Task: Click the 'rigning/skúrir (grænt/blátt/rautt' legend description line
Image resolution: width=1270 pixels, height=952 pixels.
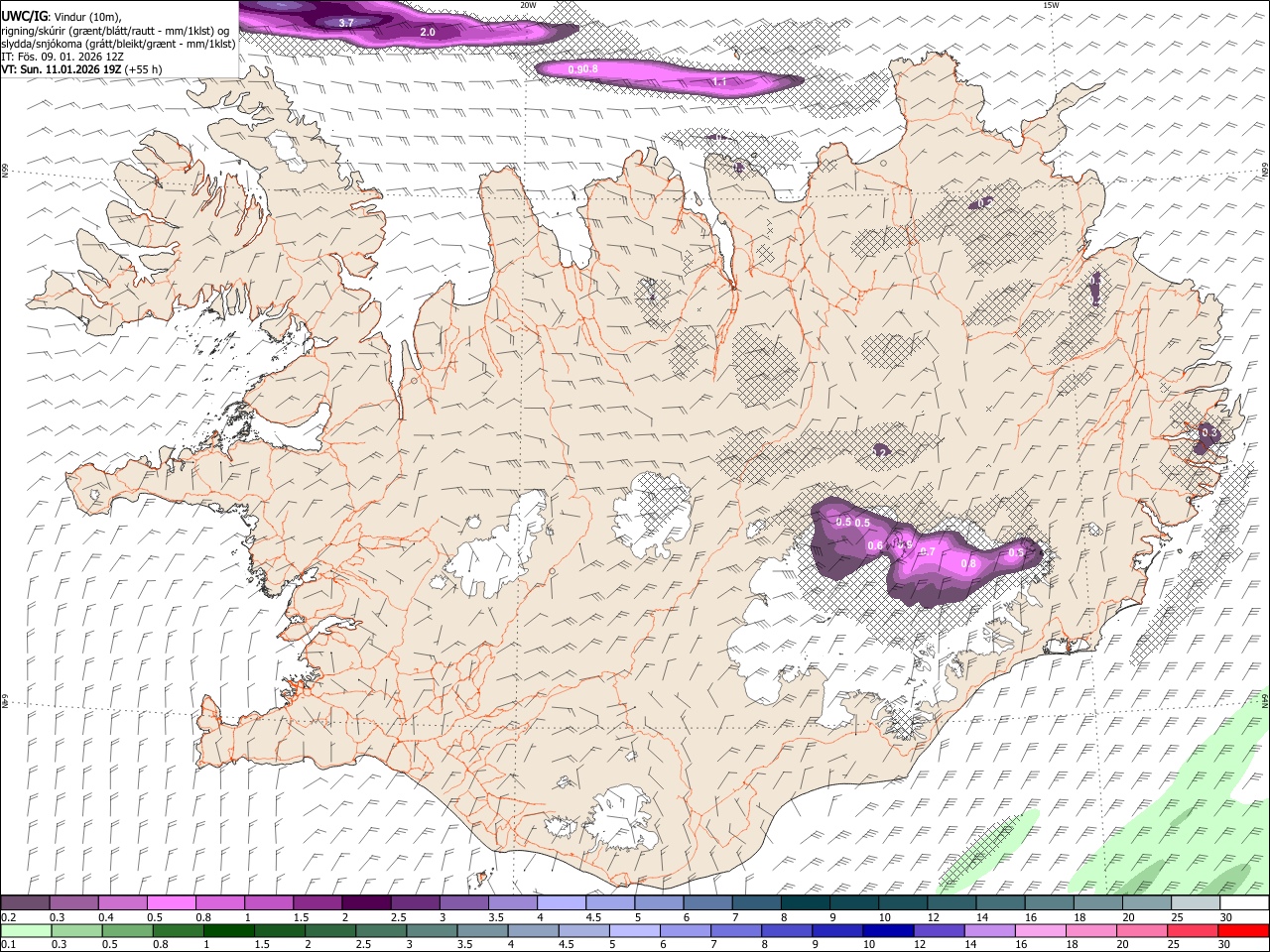Action: click(116, 30)
